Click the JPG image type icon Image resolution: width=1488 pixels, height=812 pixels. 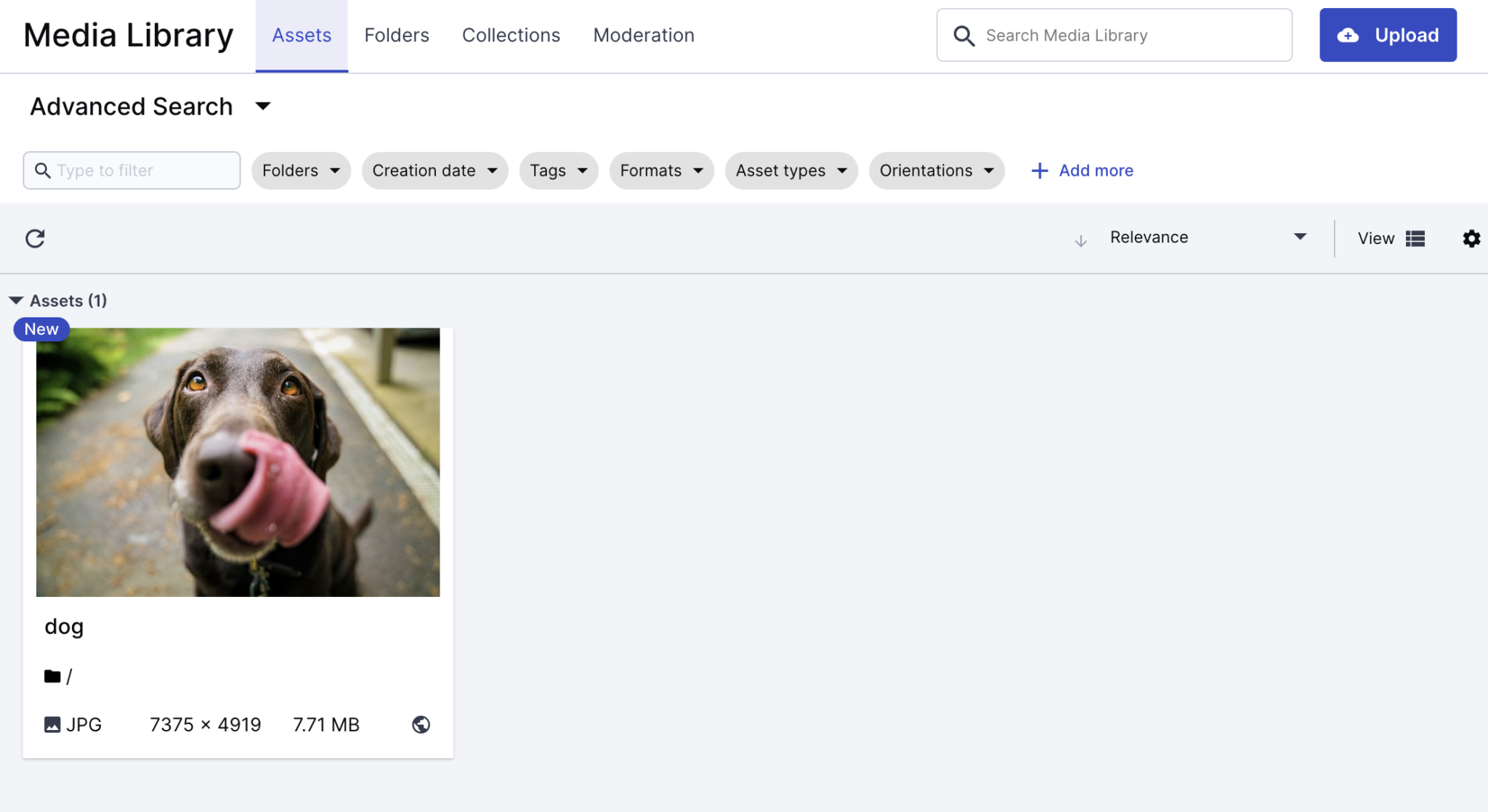(52, 724)
